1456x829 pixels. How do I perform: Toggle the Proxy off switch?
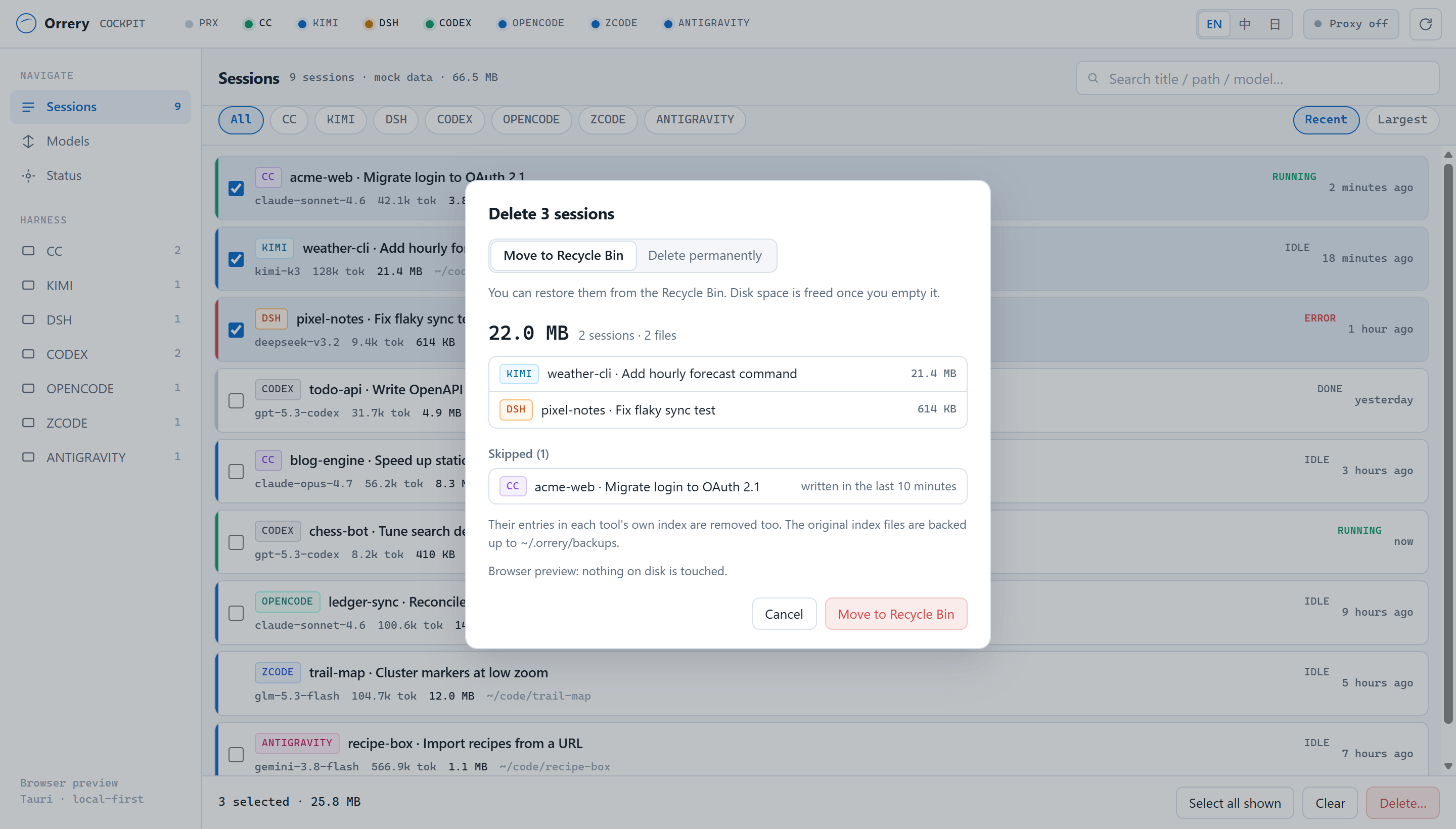point(1351,24)
